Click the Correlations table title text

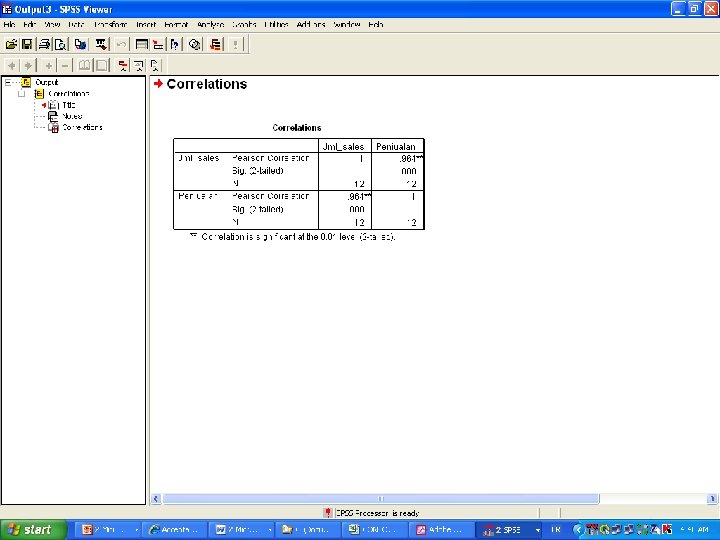(297, 128)
